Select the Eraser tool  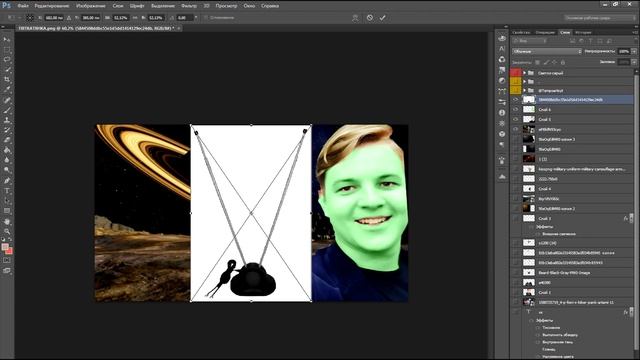tap(7, 140)
